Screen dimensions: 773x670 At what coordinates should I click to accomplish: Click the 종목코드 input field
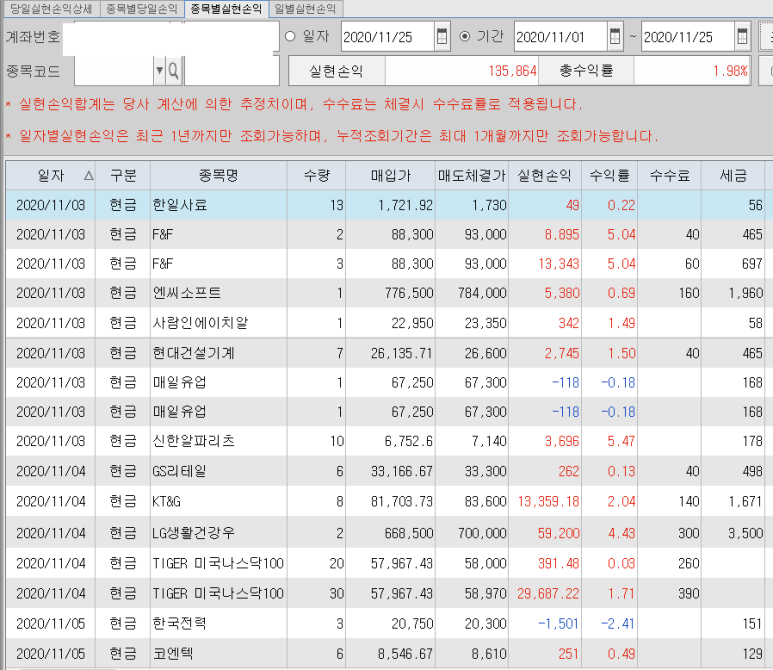114,71
